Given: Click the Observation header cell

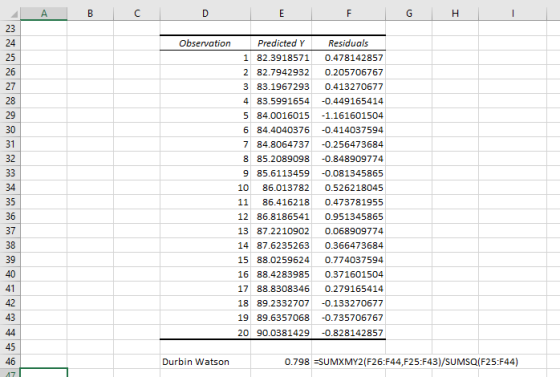Looking at the screenshot, I should point(205,43).
